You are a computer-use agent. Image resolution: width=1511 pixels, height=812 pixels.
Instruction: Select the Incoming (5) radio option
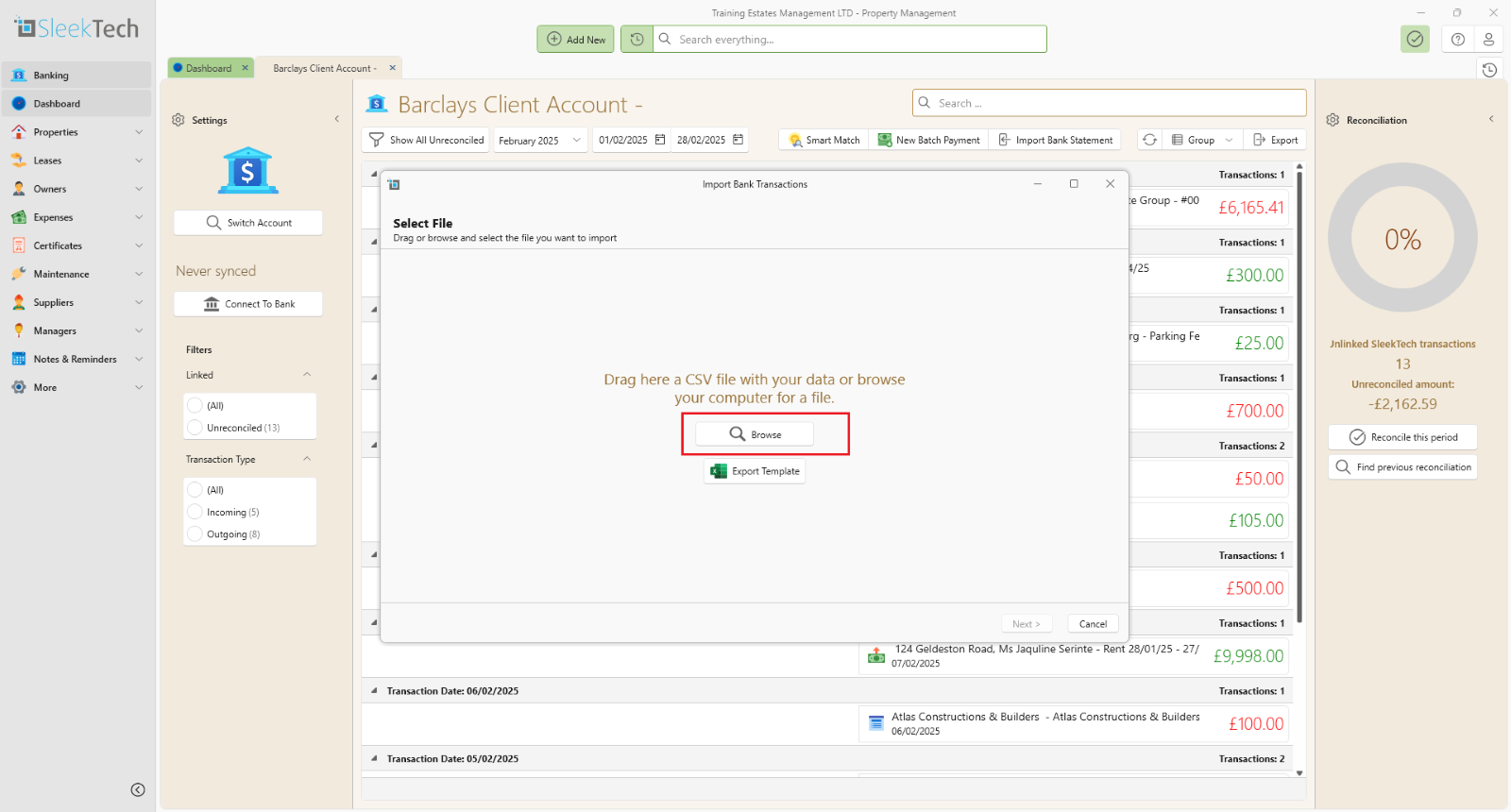(x=195, y=512)
